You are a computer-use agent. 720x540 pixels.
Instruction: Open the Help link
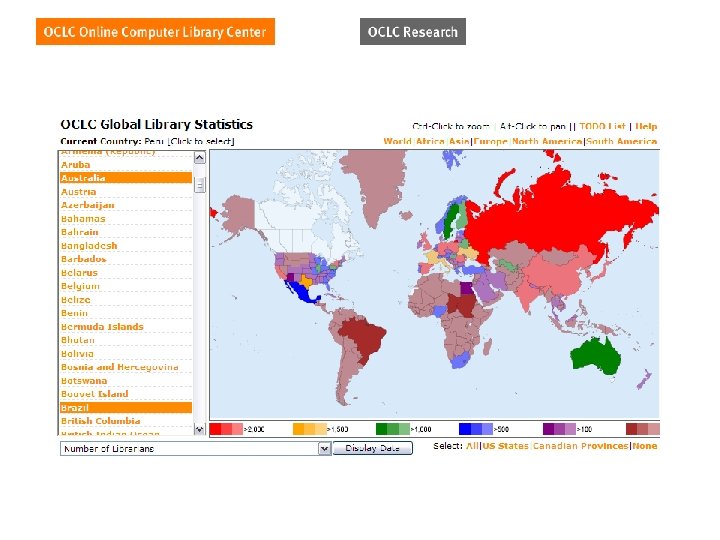[646, 126]
